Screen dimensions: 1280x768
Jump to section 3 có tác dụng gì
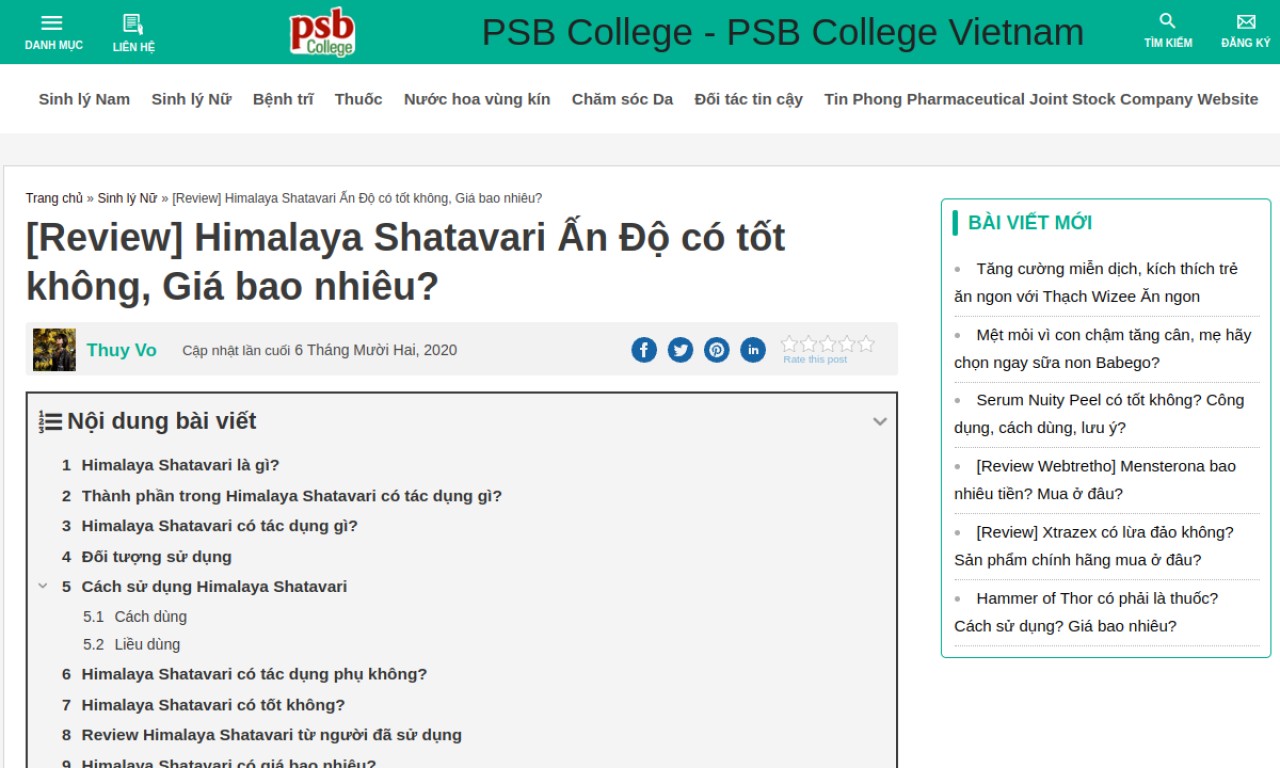coord(219,526)
